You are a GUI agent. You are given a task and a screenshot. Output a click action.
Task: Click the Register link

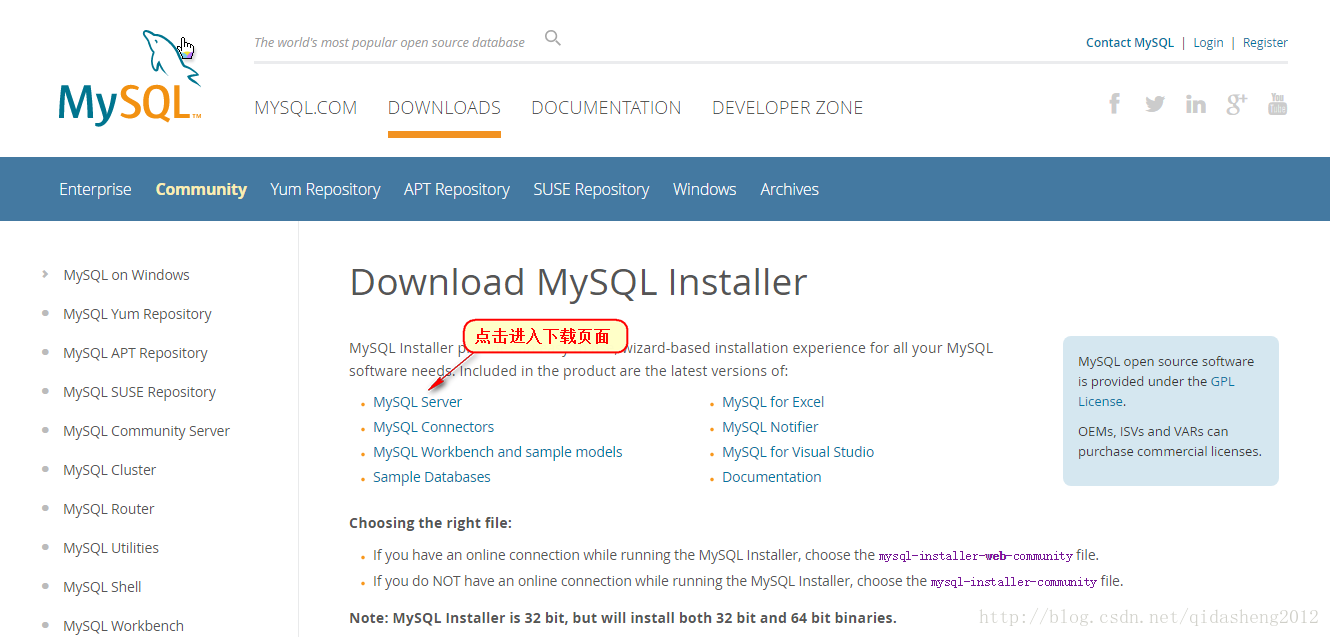1265,43
